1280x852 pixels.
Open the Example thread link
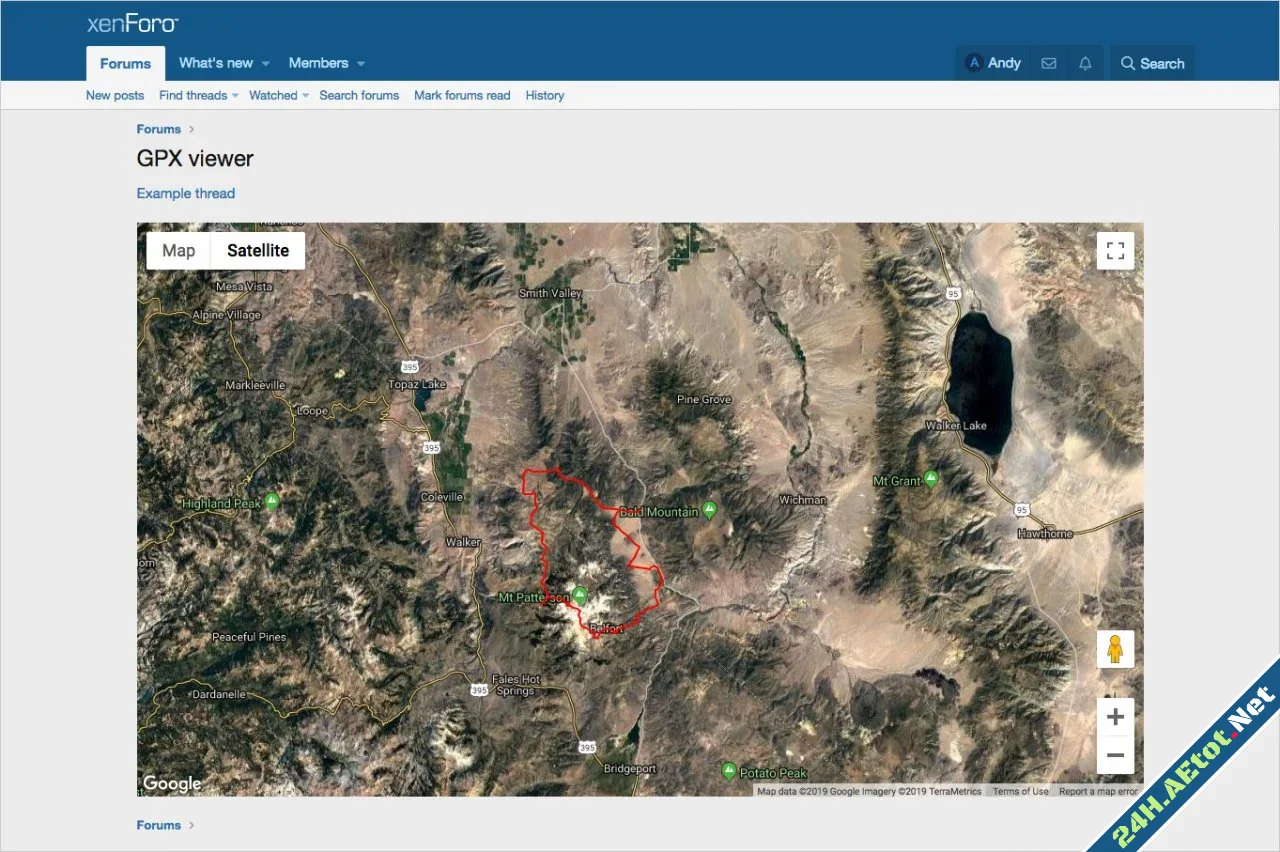click(x=185, y=193)
